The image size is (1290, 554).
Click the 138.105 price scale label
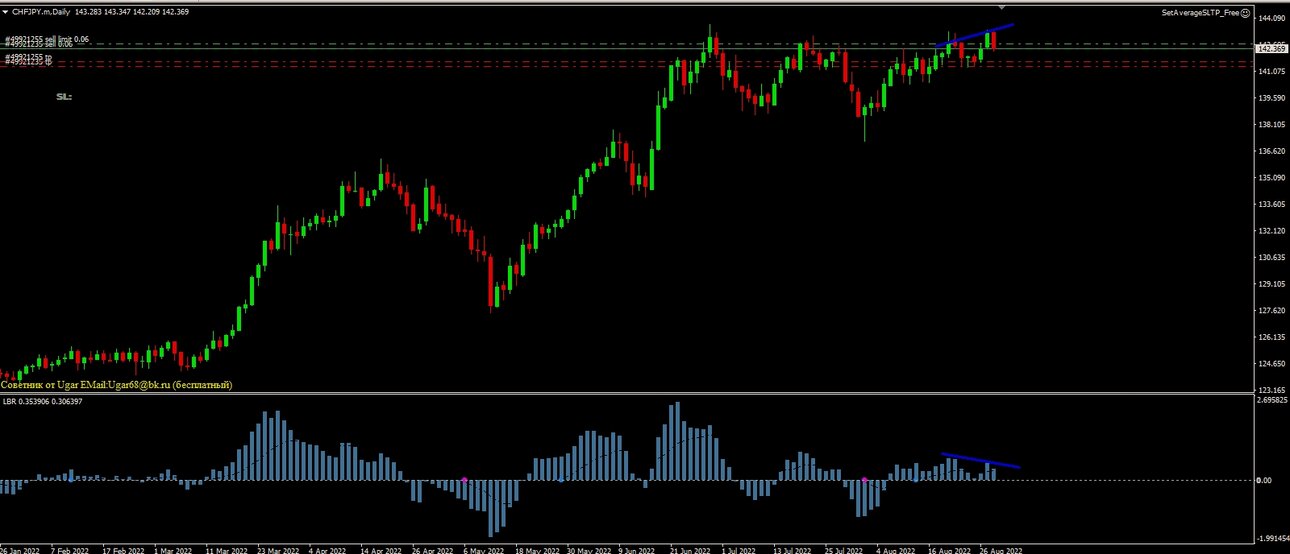pyautogui.click(x=1272, y=124)
